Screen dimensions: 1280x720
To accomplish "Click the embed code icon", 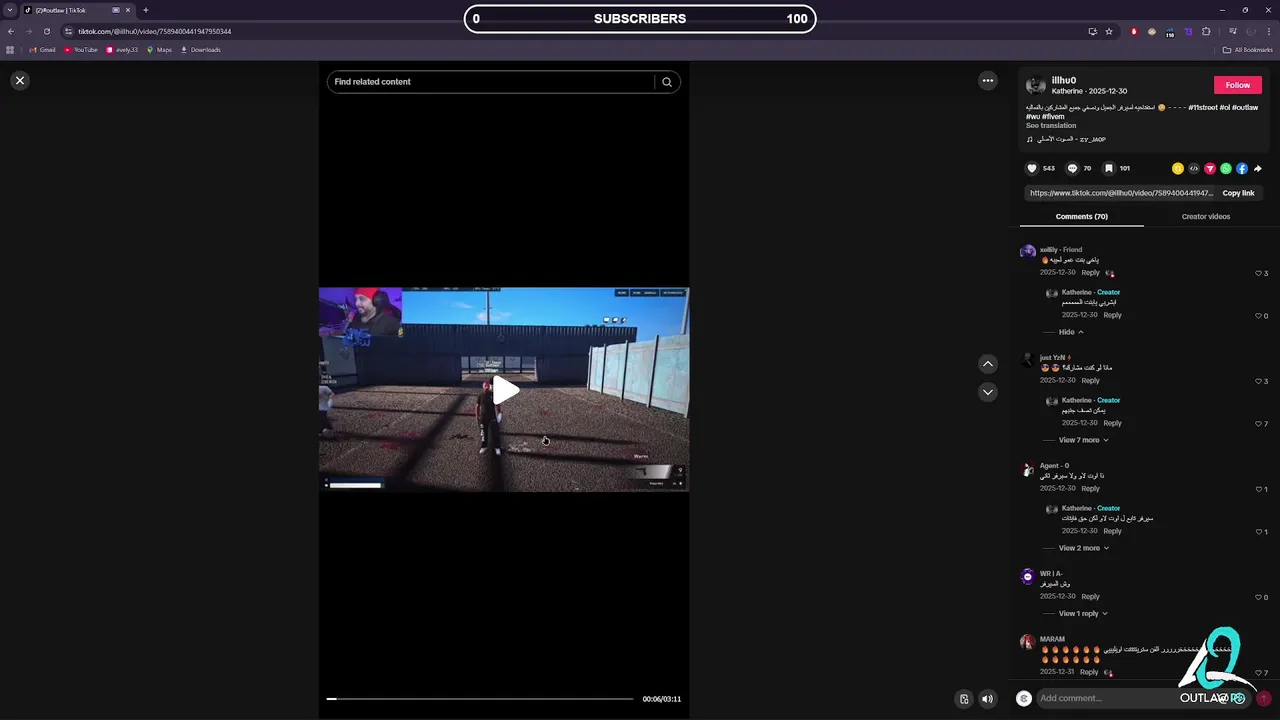I will tap(1194, 168).
